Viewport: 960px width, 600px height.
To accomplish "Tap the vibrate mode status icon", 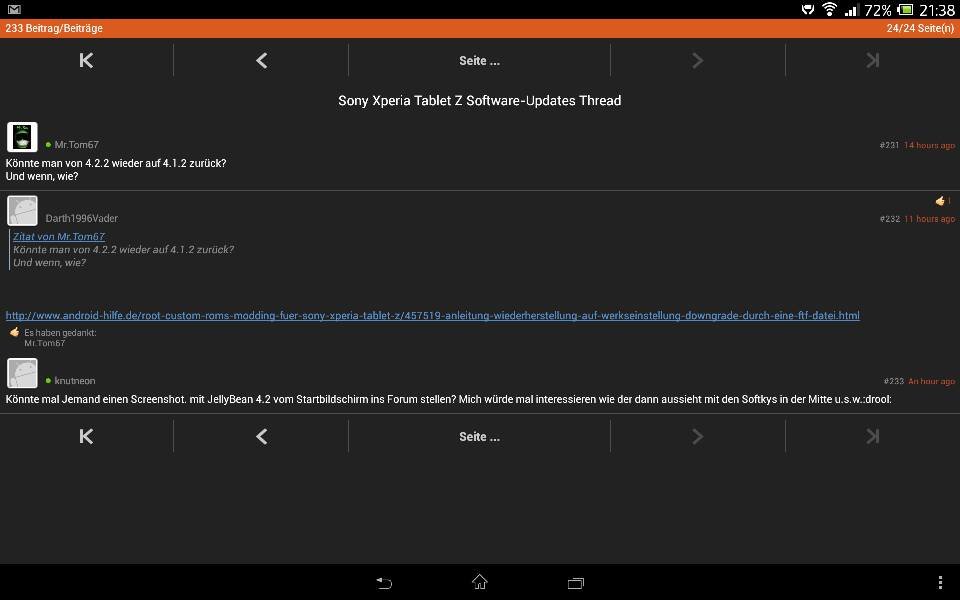I will pyautogui.click(x=808, y=9).
